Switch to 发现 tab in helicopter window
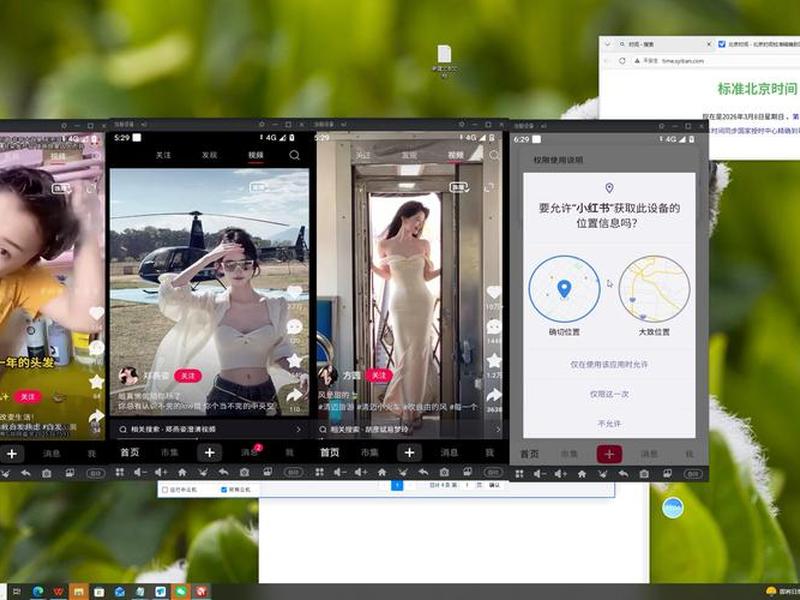Screen dimensions: 800x600 (209, 155)
